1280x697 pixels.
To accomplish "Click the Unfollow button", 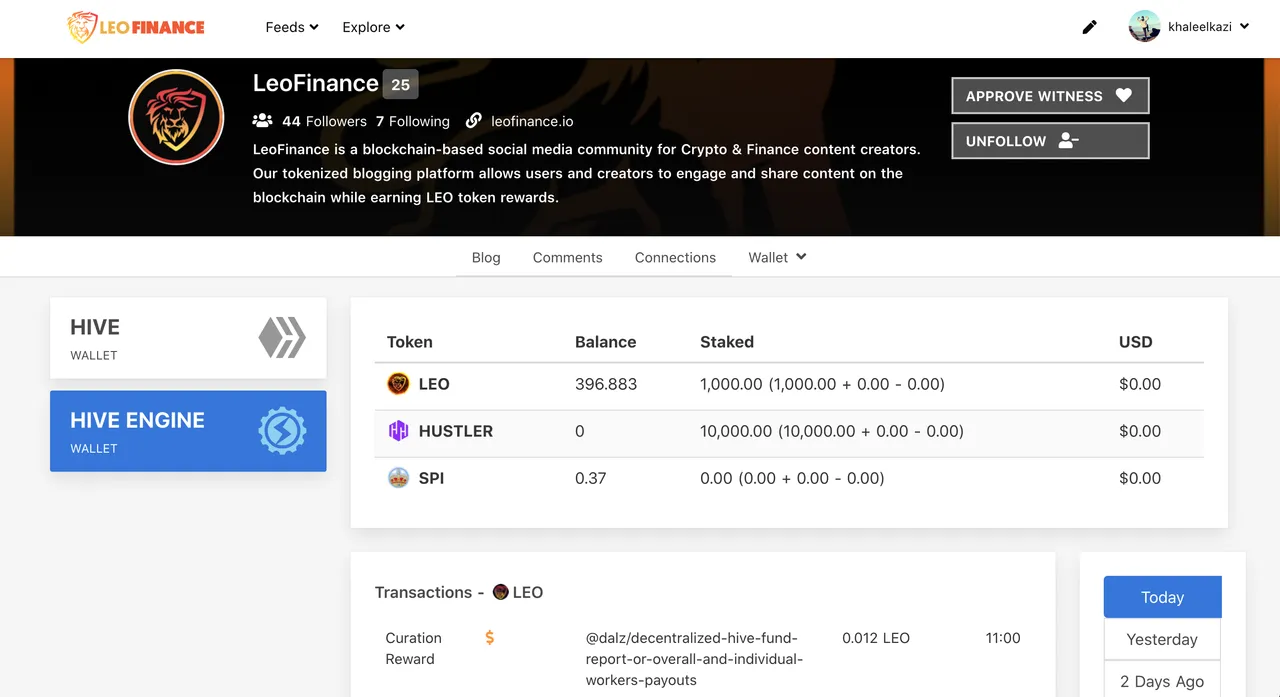I will 1050,141.
